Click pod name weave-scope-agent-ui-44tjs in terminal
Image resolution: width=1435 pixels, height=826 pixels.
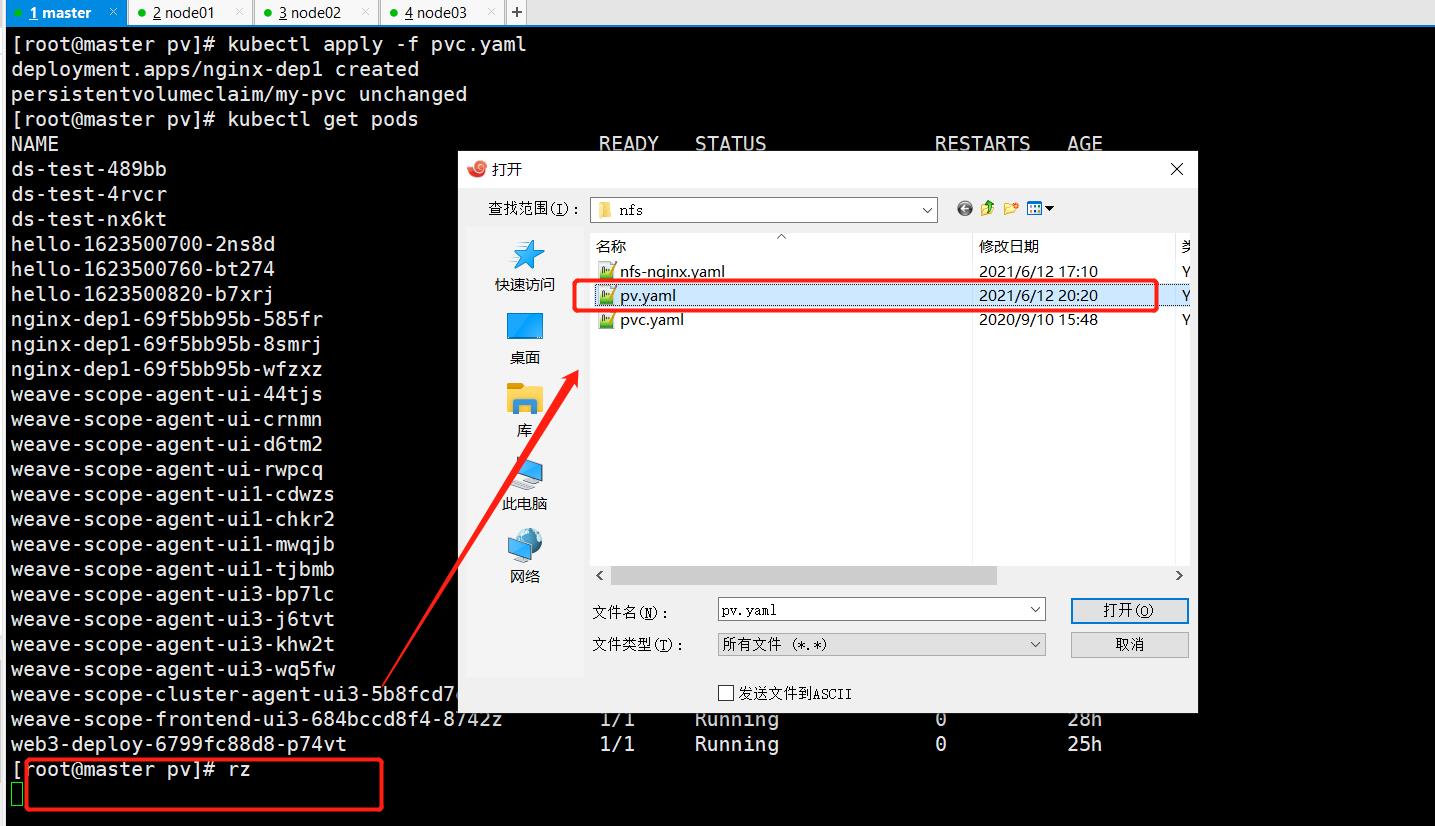tap(167, 394)
